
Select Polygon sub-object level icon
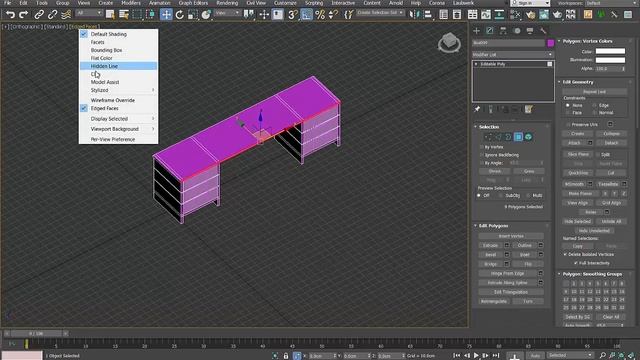(518, 137)
